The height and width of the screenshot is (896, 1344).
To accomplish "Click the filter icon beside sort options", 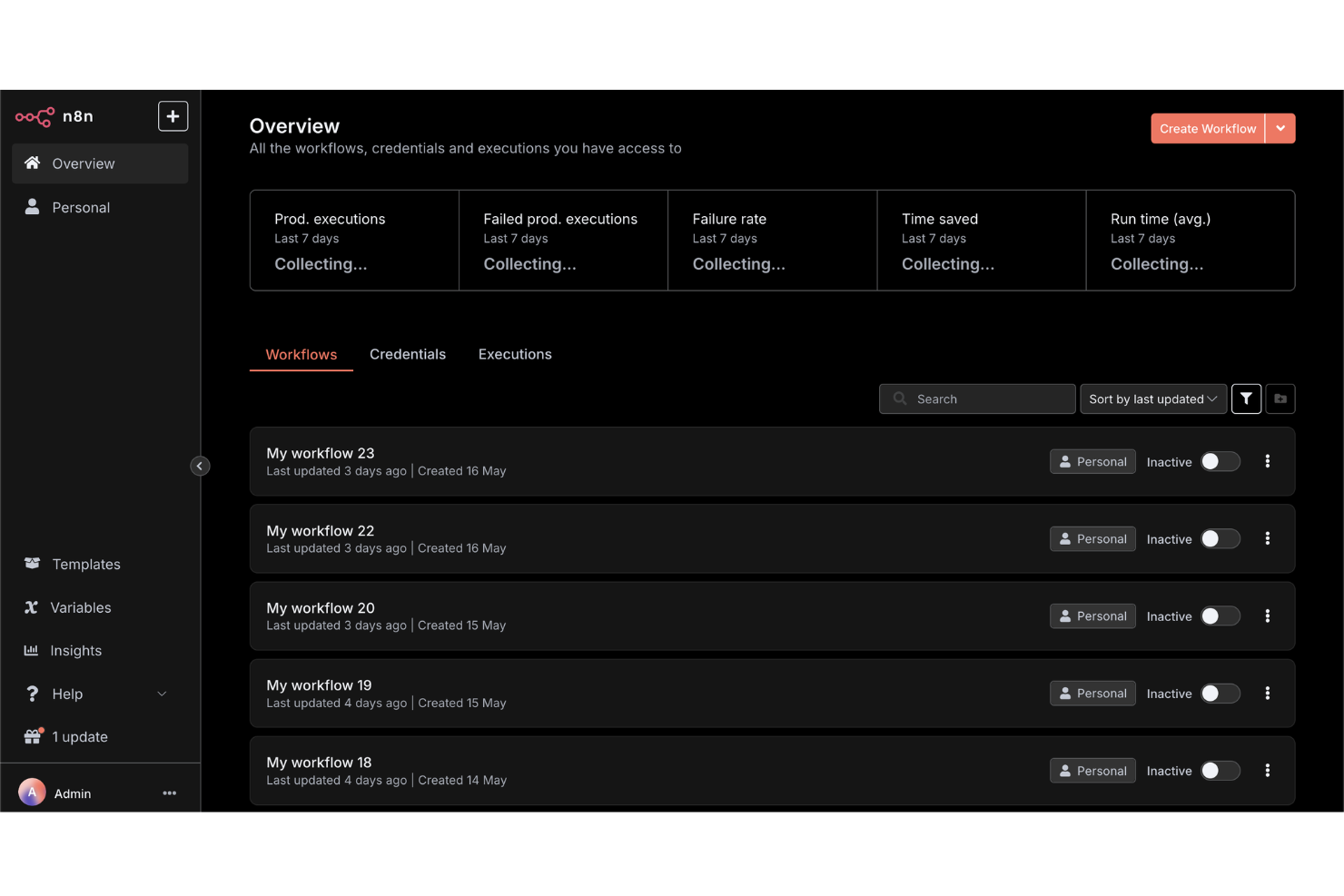I will [1245, 399].
